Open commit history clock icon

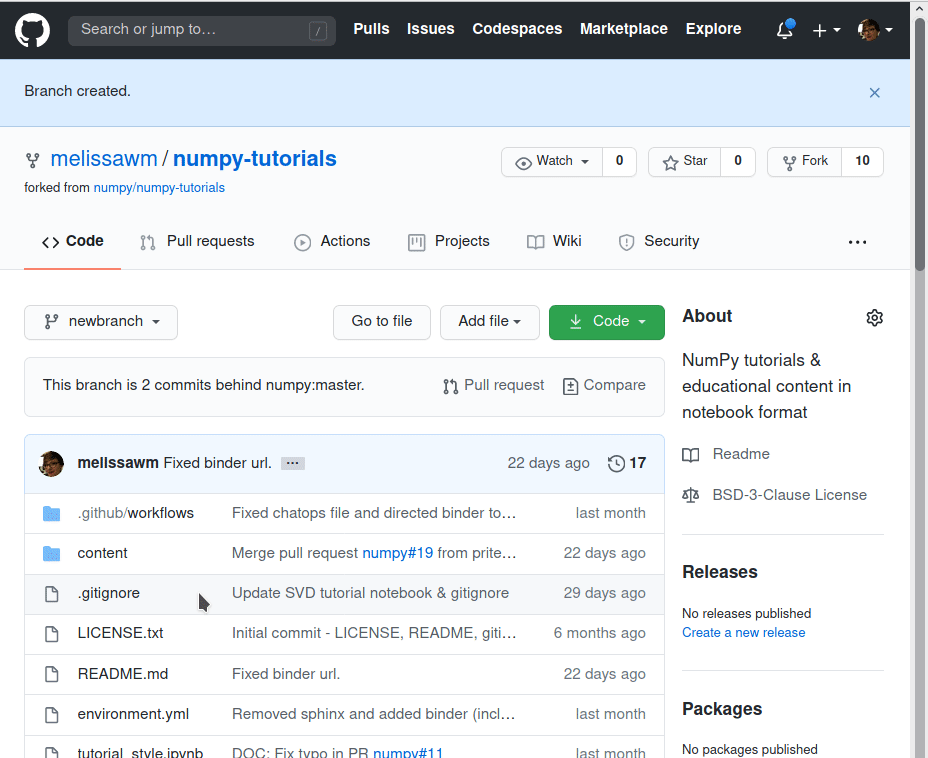pos(616,463)
